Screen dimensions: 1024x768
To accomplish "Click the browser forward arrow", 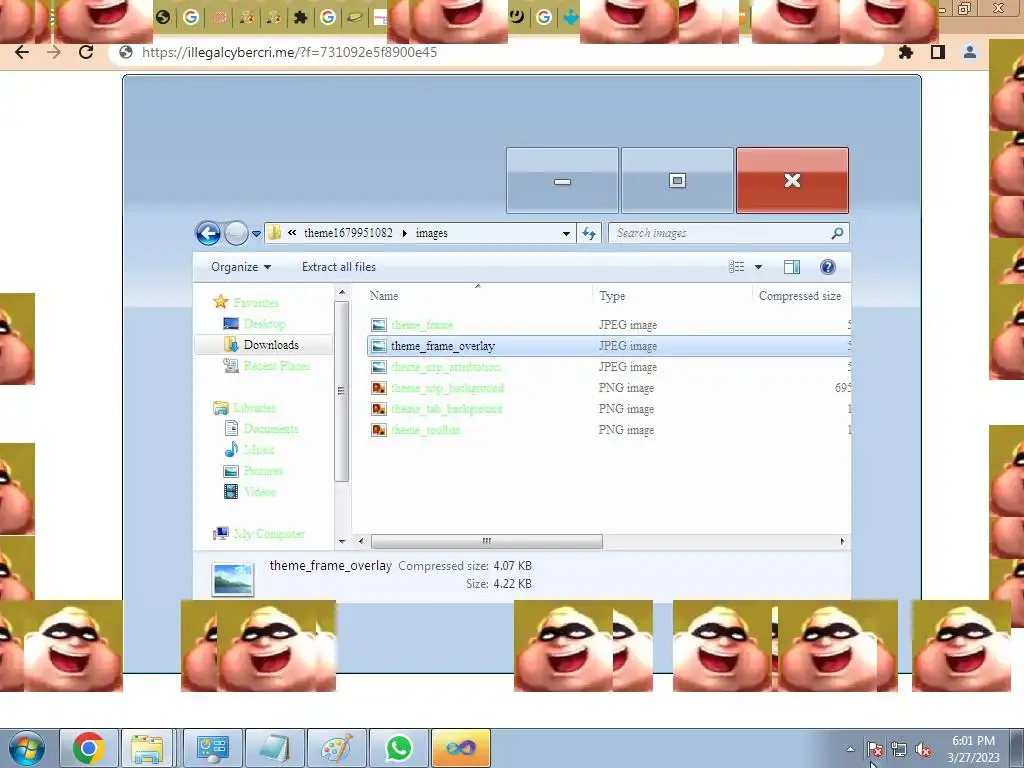I will tap(54, 52).
